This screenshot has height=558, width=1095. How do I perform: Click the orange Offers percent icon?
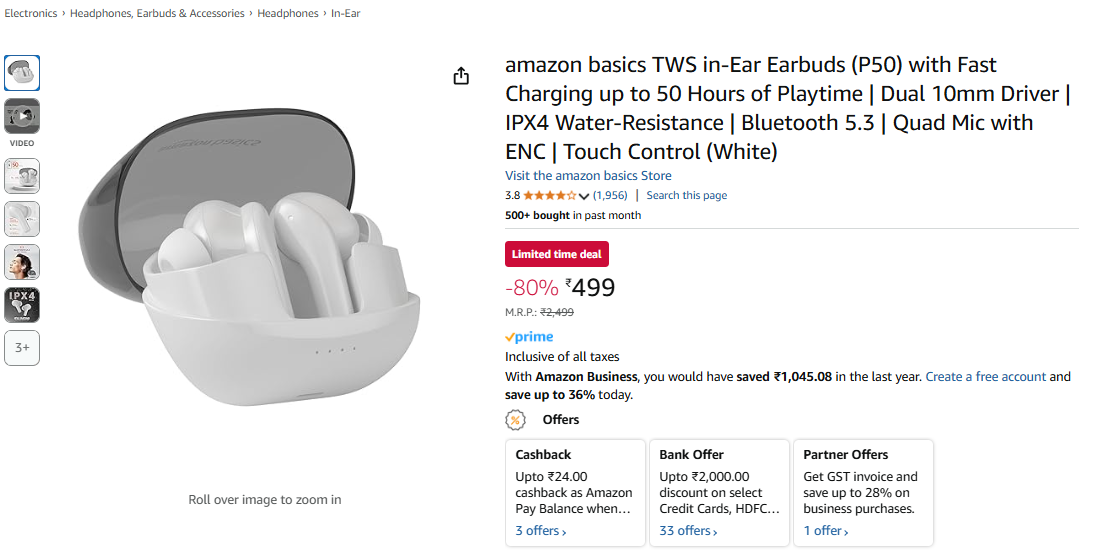[x=515, y=420]
